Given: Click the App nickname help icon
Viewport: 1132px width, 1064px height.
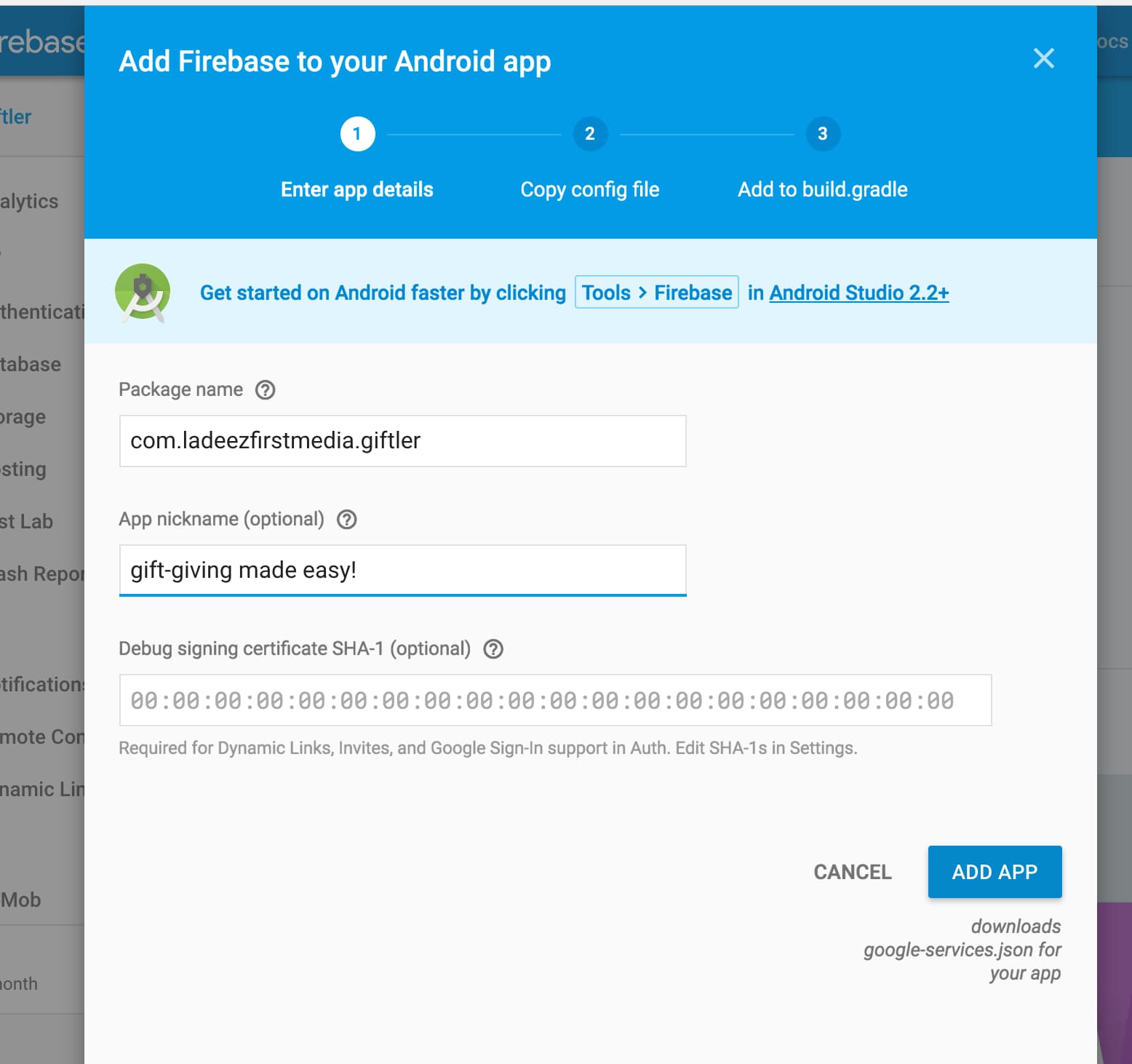Looking at the screenshot, I should pos(347,520).
